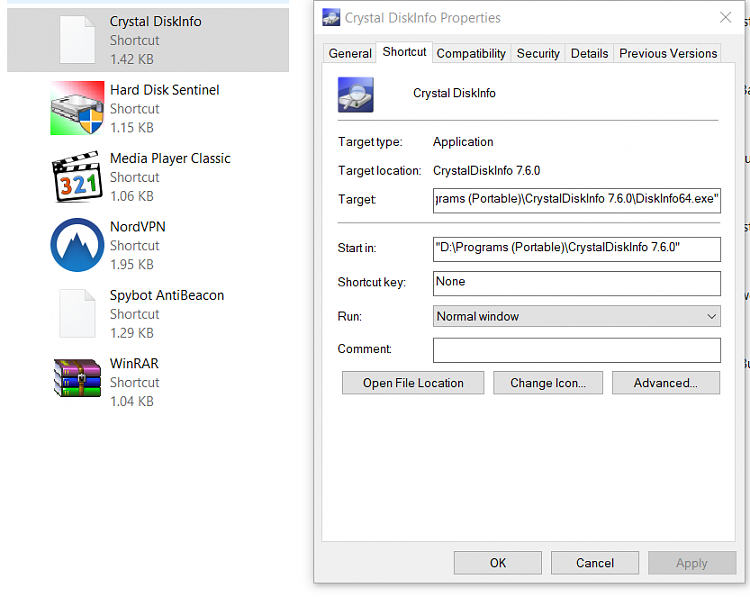Image resolution: width=750 pixels, height=597 pixels.
Task: Click the 1.06 KB size text
Action: (132, 196)
